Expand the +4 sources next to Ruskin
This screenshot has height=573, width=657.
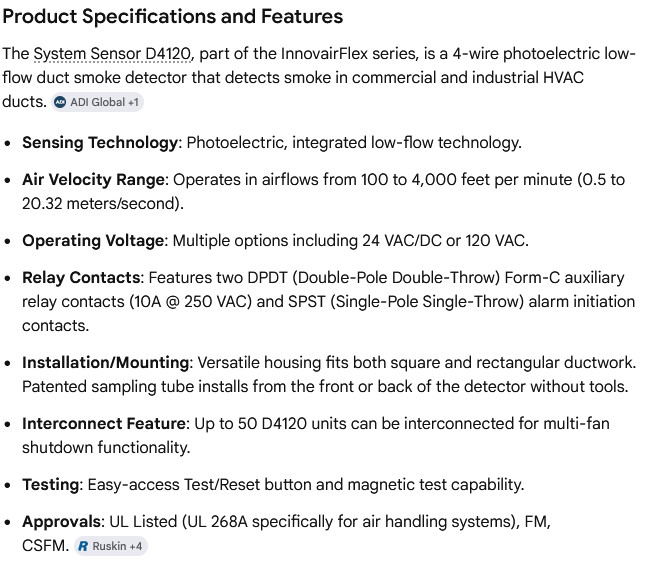136,546
